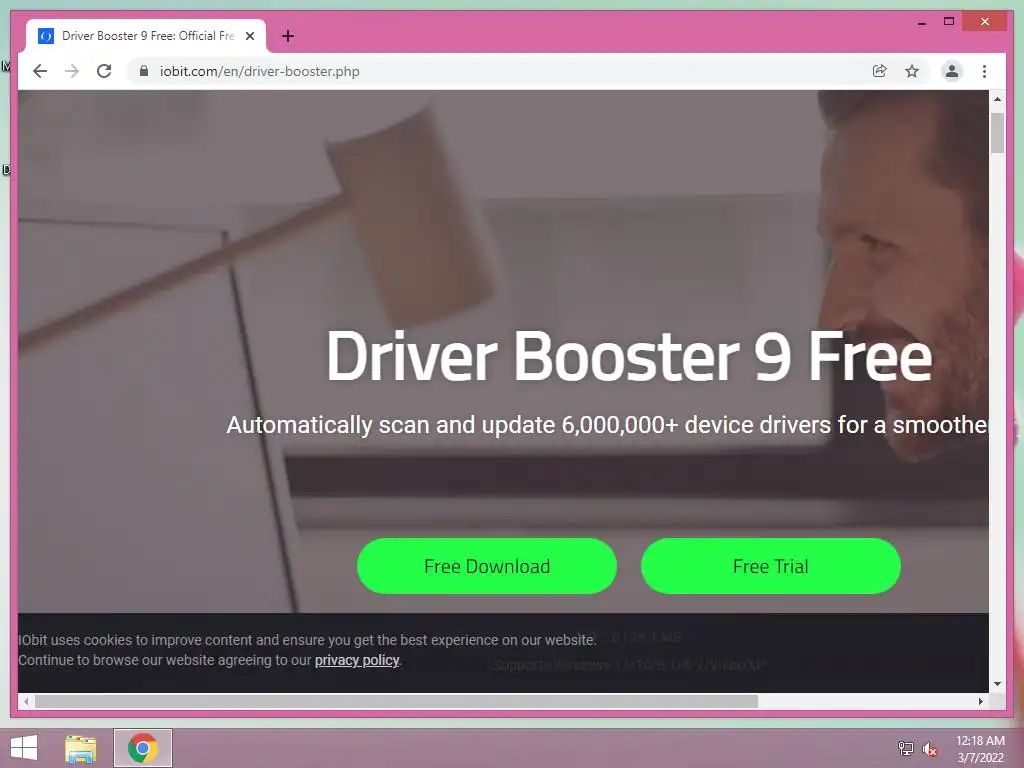Click the Free Trial button
The image size is (1024, 768).
pos(771,566)
